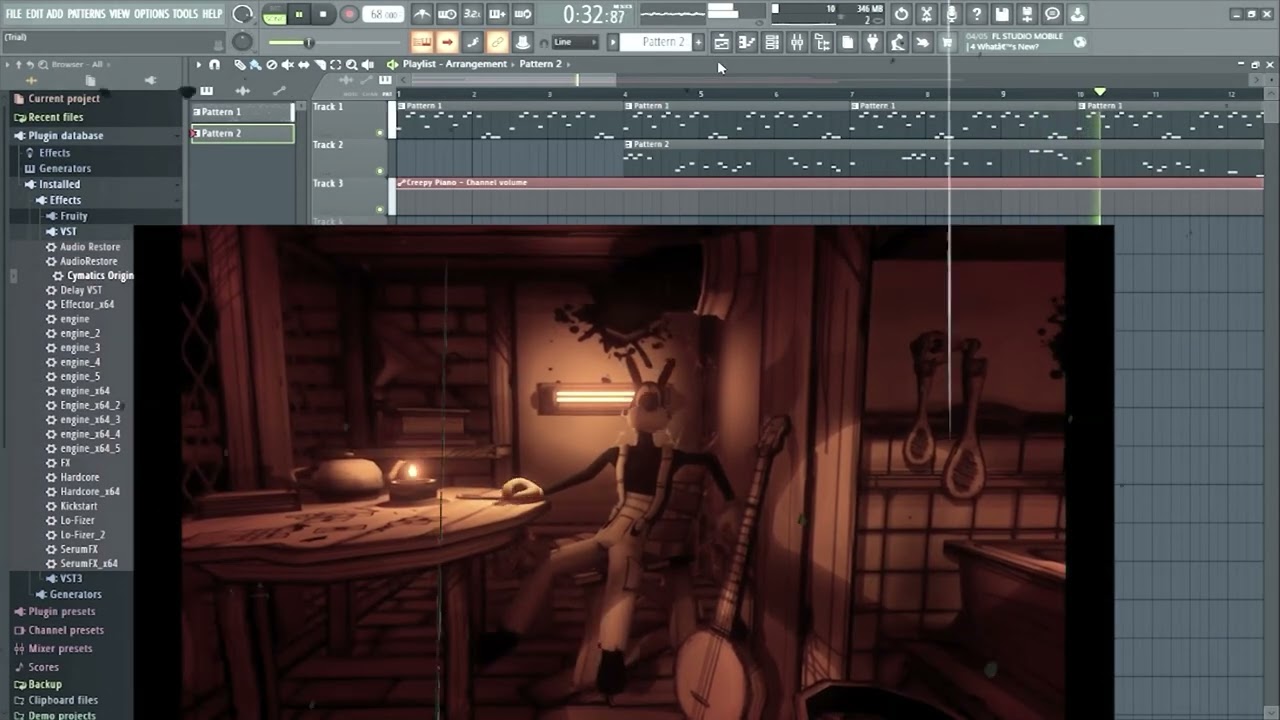The image size is (1280, 720).
Task: Click the song time display 0:32:87
Action: coord(594,14)
